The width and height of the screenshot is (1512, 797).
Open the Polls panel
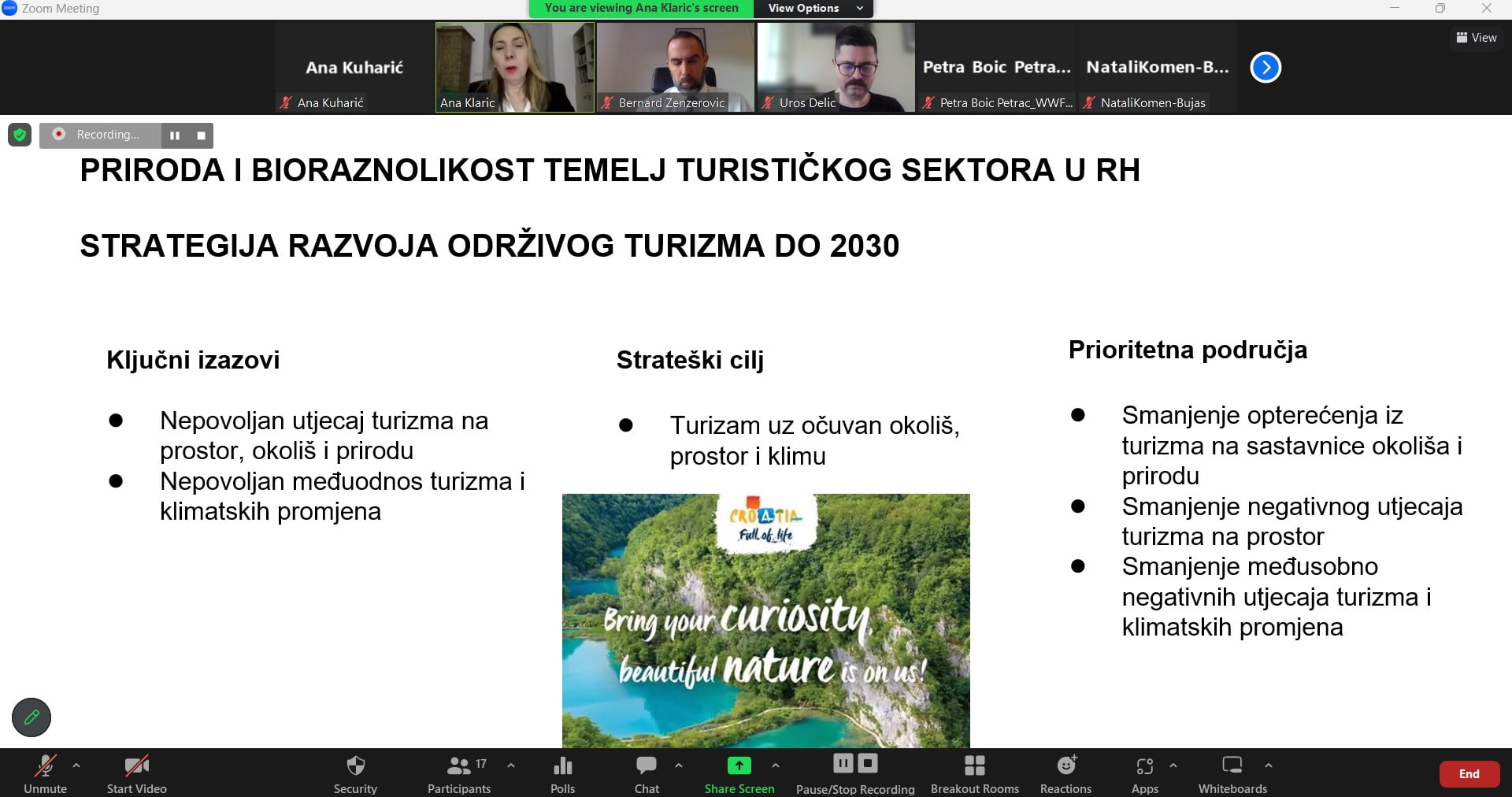[562, 774]
